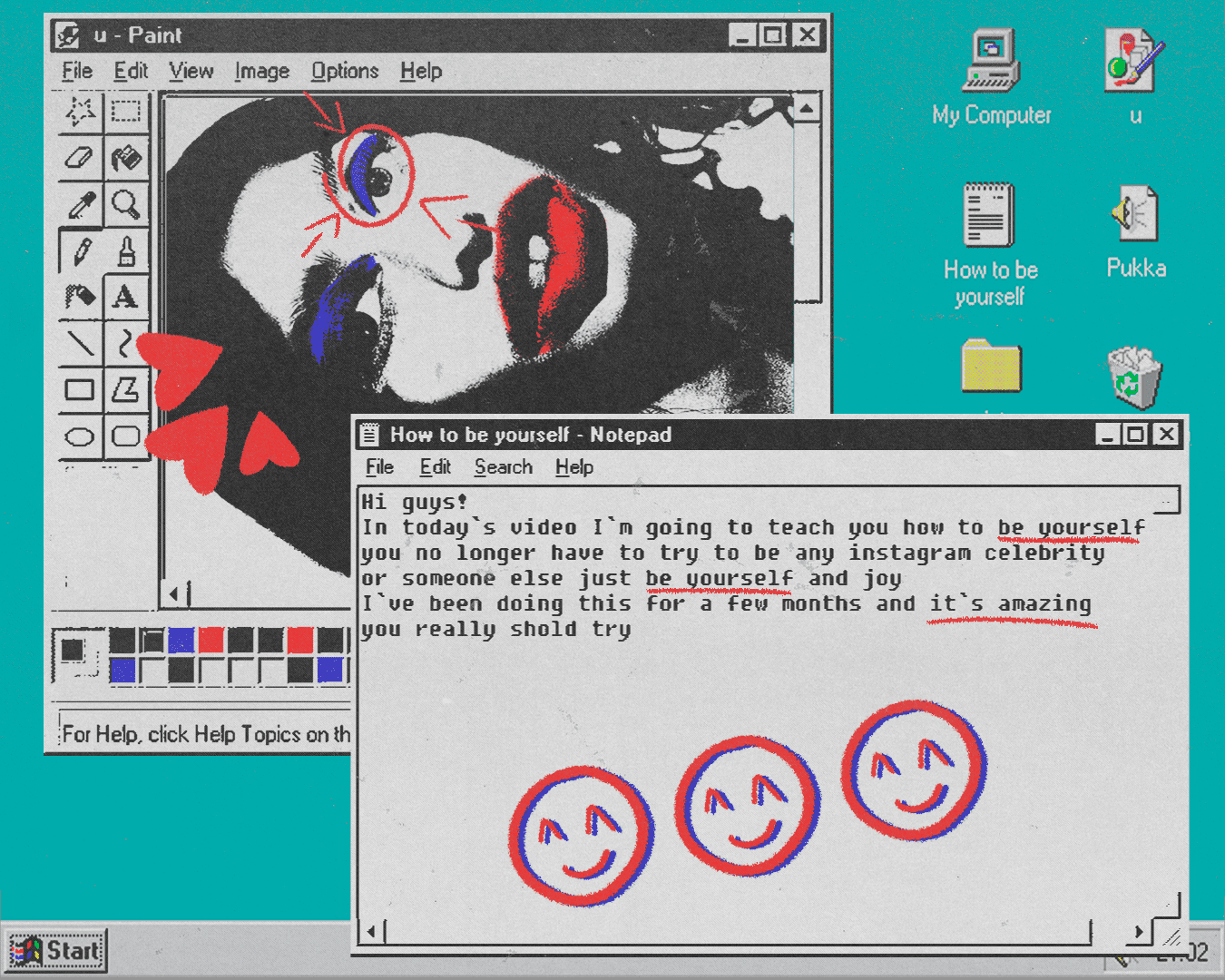Select the Ellipse shape tool

[81, 436]
